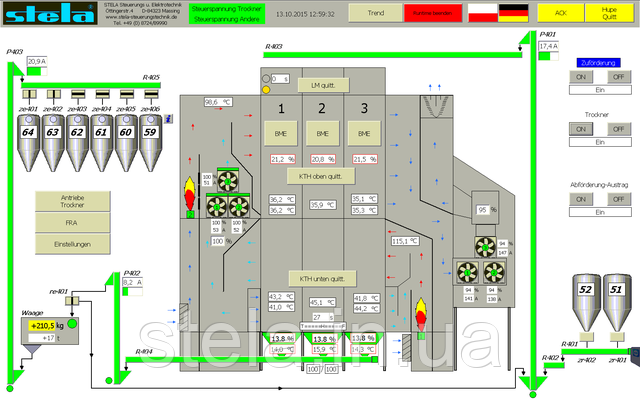Viewport: 640px width, 400px height.
Task: Open the Trend view
Action: click(373, 12)
